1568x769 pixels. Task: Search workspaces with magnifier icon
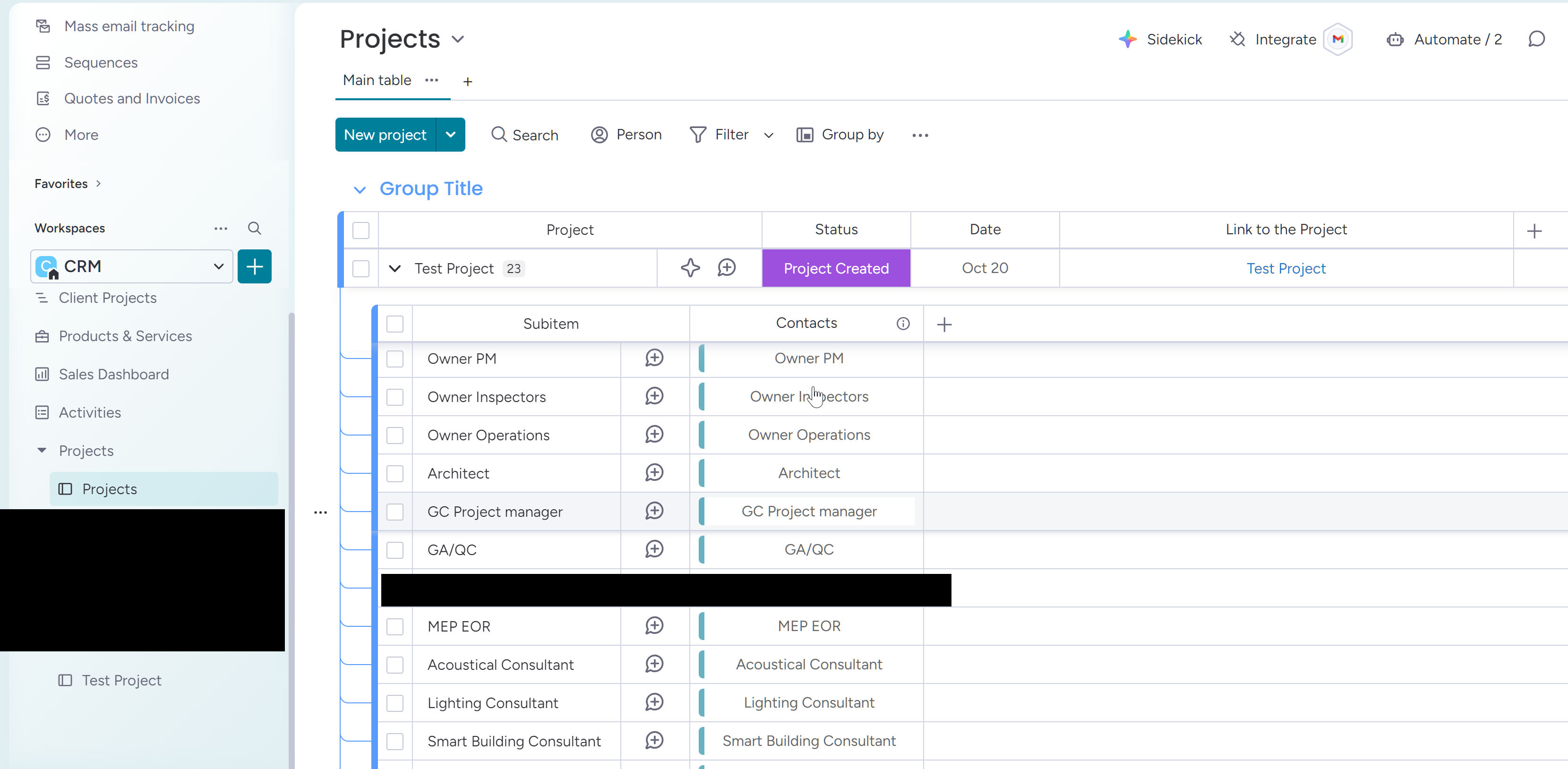click(x=255, y=228)
